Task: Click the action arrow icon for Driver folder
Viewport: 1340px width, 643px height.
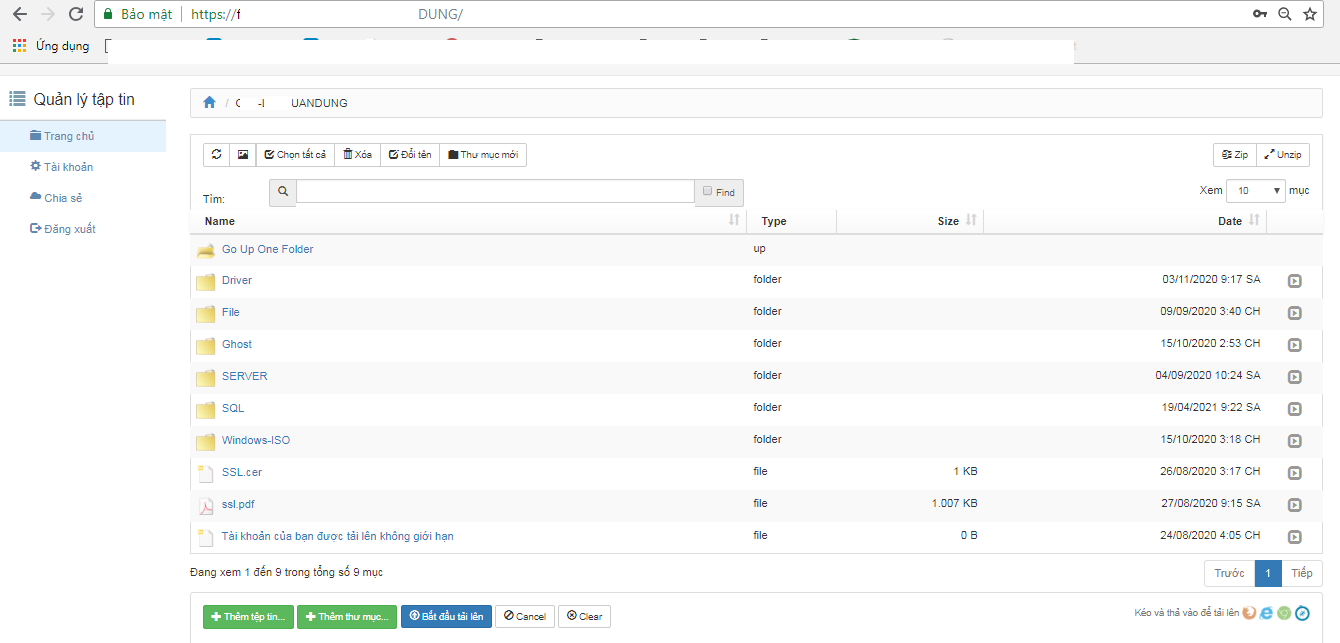Action: [x=1294, y=281]
